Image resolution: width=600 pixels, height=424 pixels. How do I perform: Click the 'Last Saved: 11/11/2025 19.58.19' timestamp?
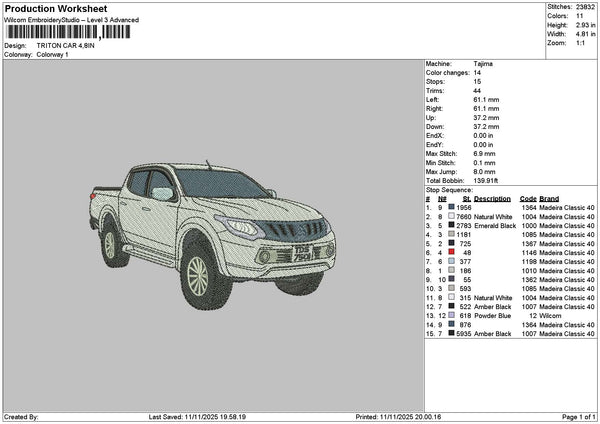[x=197, y=417]
